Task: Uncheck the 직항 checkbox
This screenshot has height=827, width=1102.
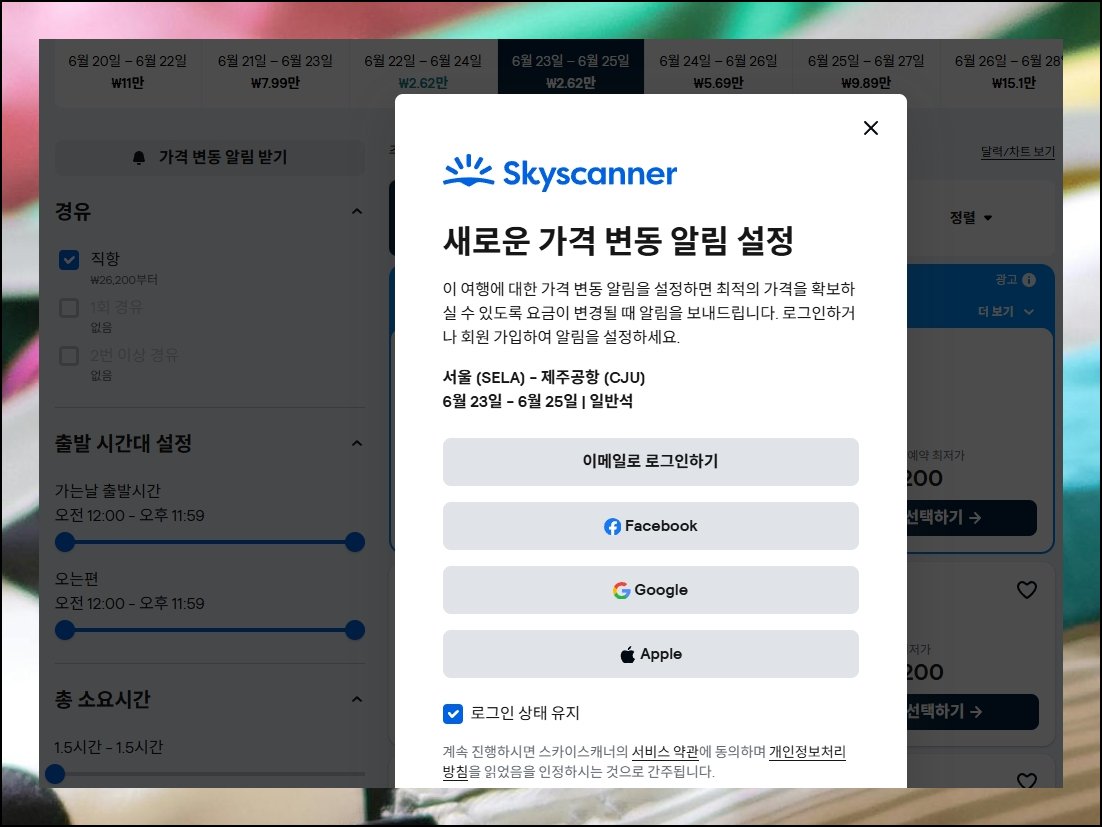Action: [69, 260]
